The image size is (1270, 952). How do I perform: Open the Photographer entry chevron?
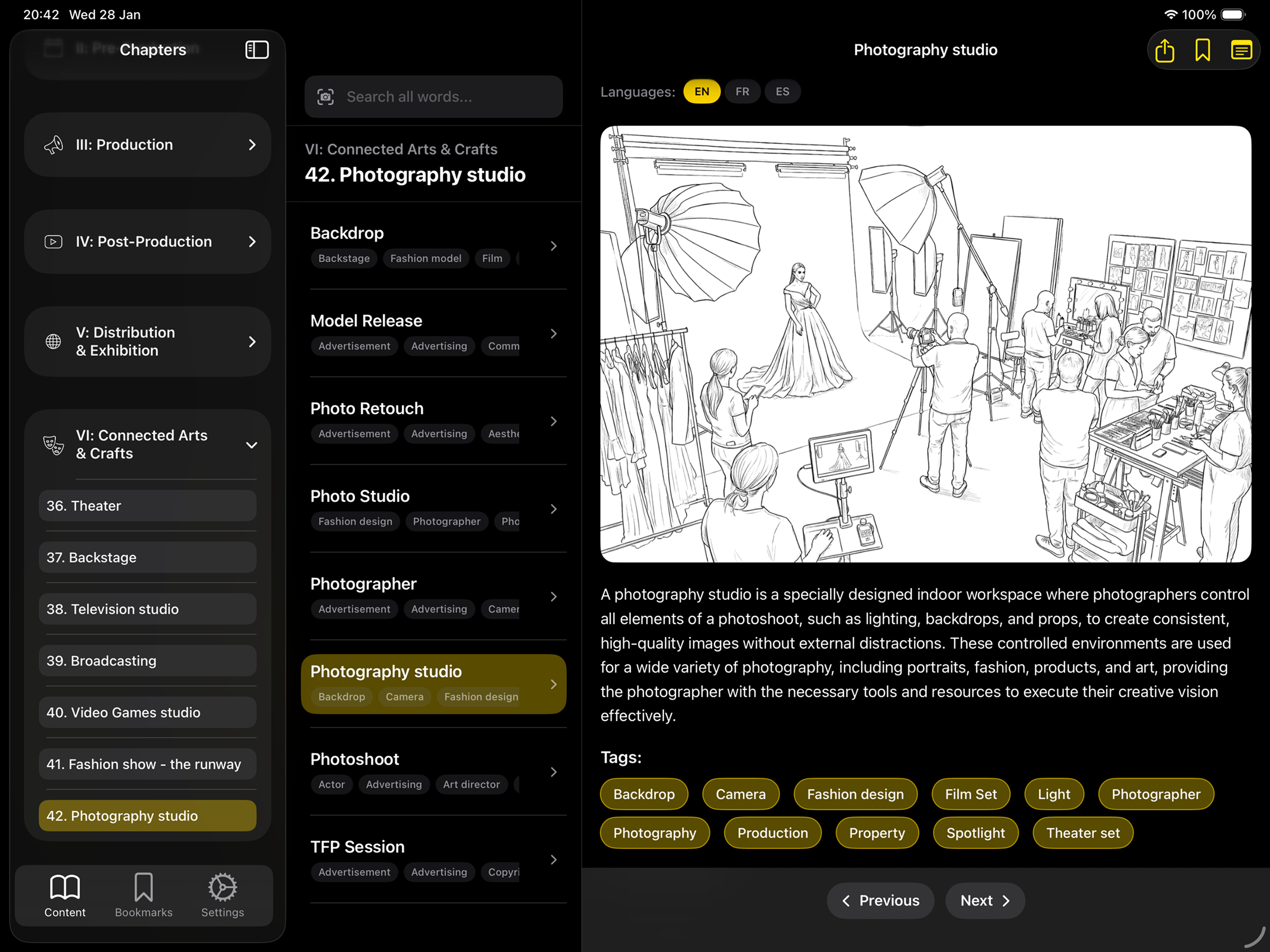point(554,596)
